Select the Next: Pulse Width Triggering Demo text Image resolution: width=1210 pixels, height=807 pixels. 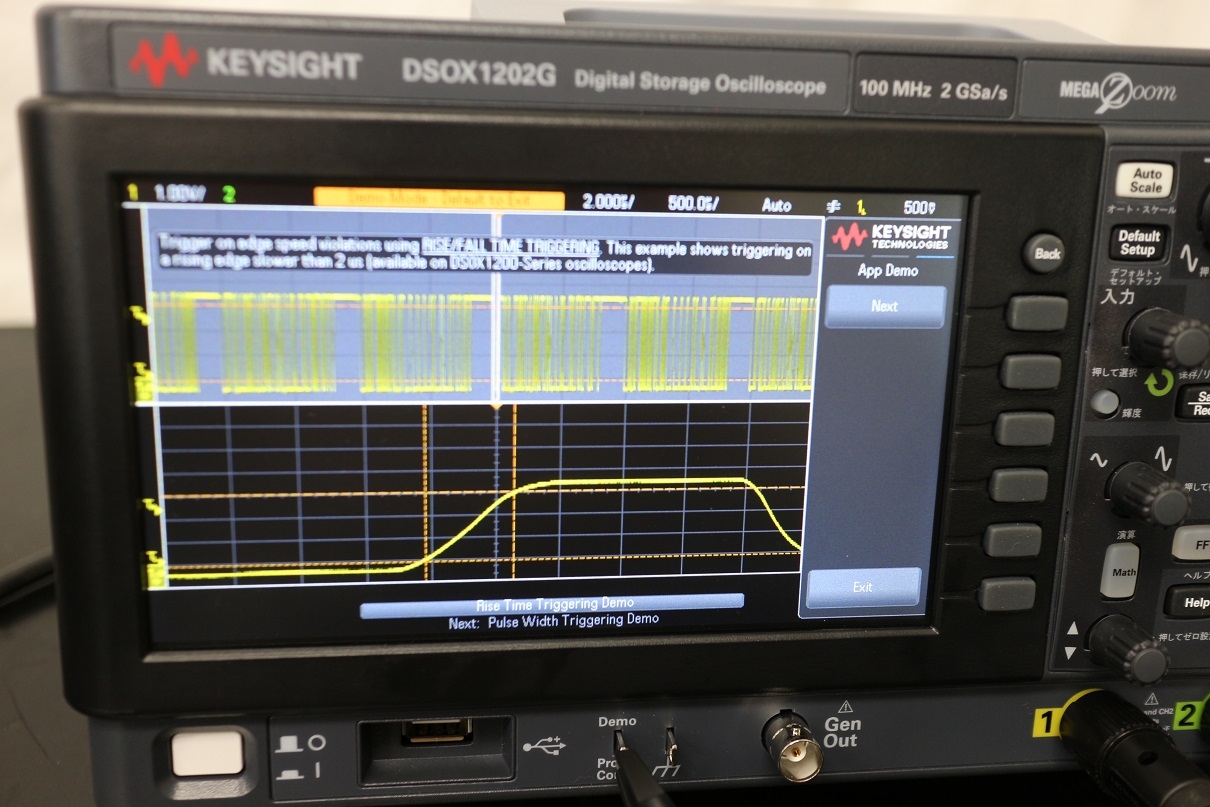[x=553, y=619]
